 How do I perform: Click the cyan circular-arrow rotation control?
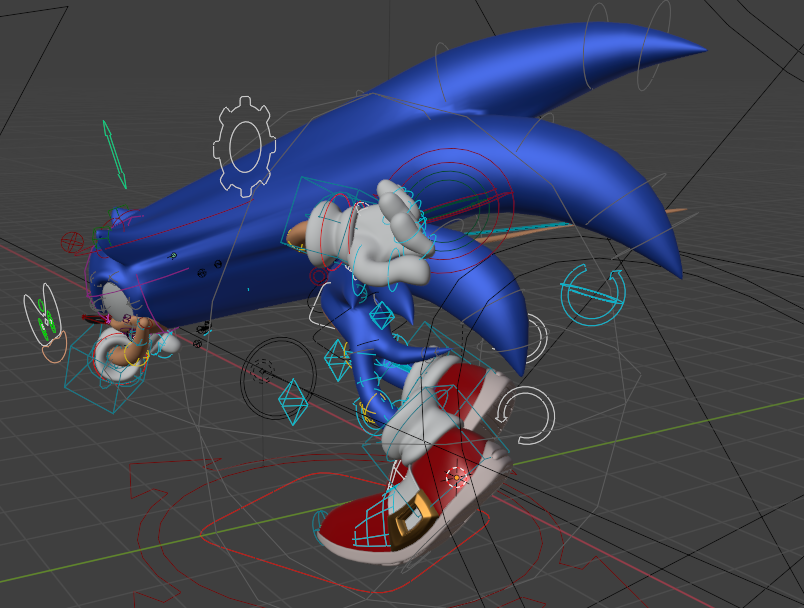click(x=593, y=295)
